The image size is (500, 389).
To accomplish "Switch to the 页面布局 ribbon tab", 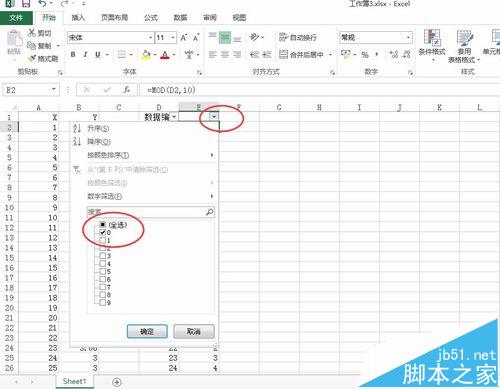I will (115, 18).
